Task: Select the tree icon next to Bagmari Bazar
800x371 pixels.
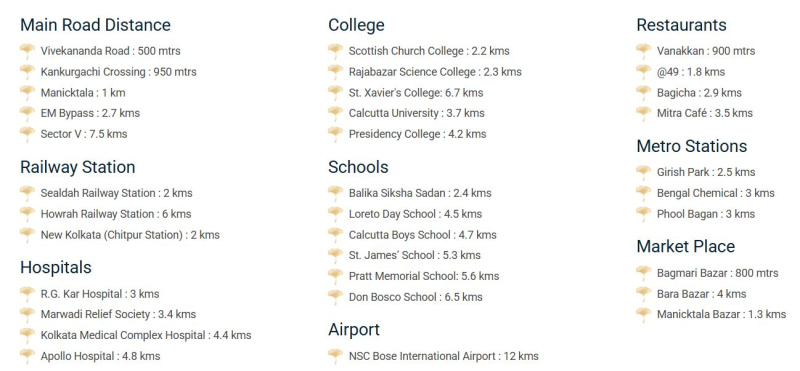Action: click(x=643, y=273)
